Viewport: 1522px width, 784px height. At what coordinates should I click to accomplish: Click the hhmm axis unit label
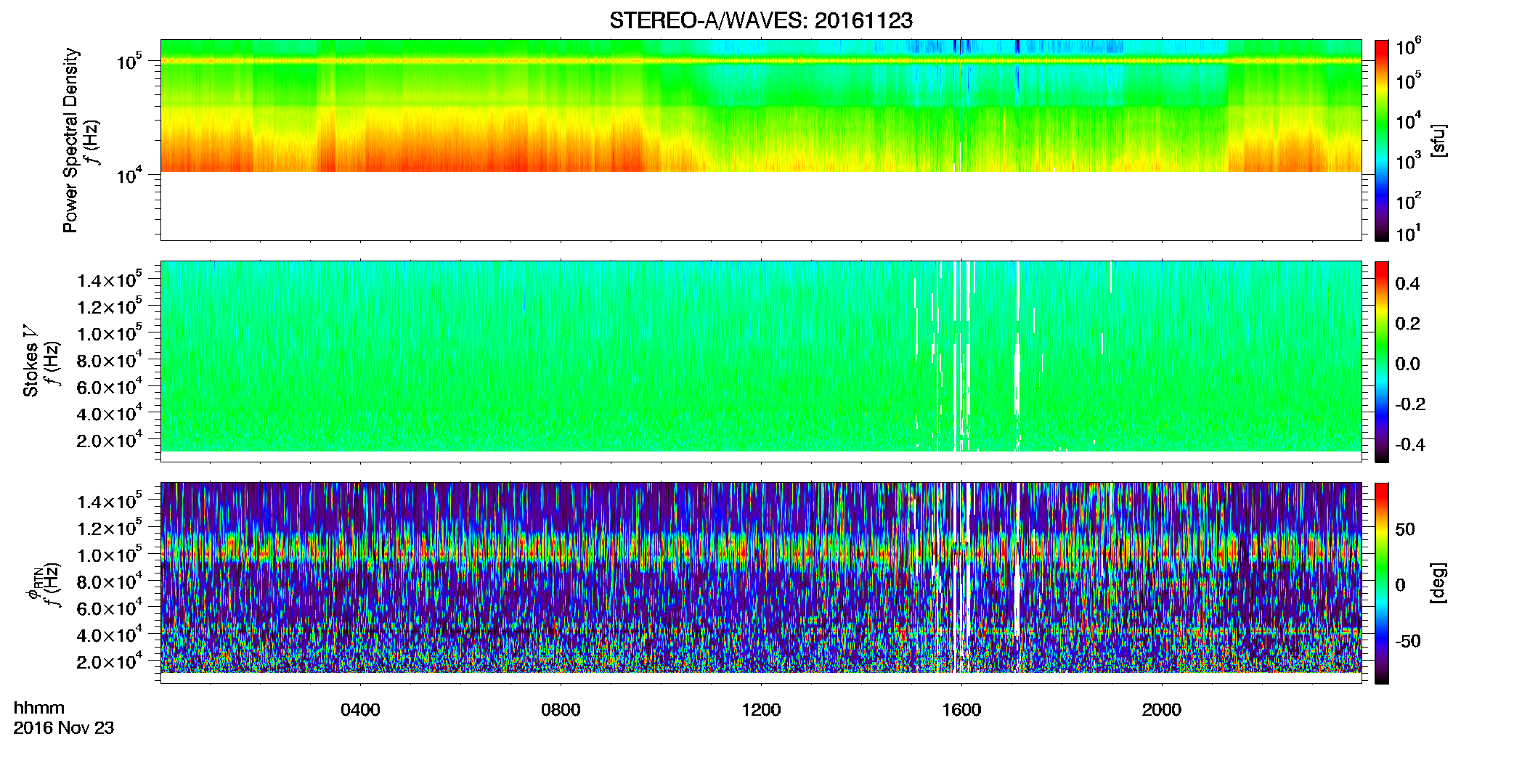click(x=39, y=708)
